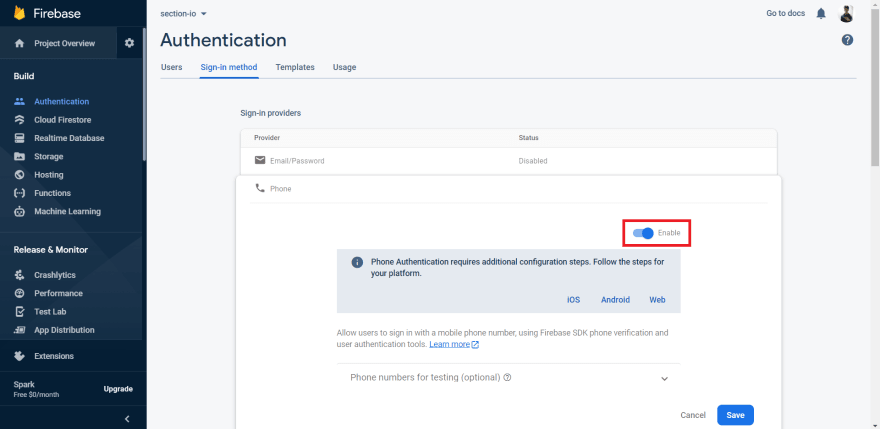The image size is (880, 429).
Task: Click Go to docs link
Action: tap(786, 13)
